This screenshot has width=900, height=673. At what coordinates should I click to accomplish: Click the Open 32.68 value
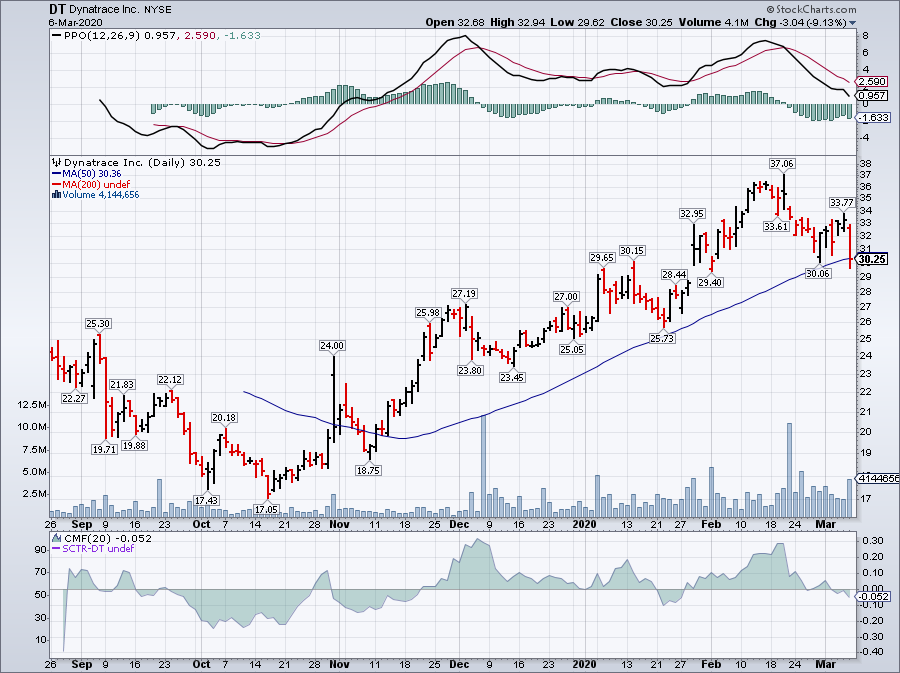click(x=455, y=22)
